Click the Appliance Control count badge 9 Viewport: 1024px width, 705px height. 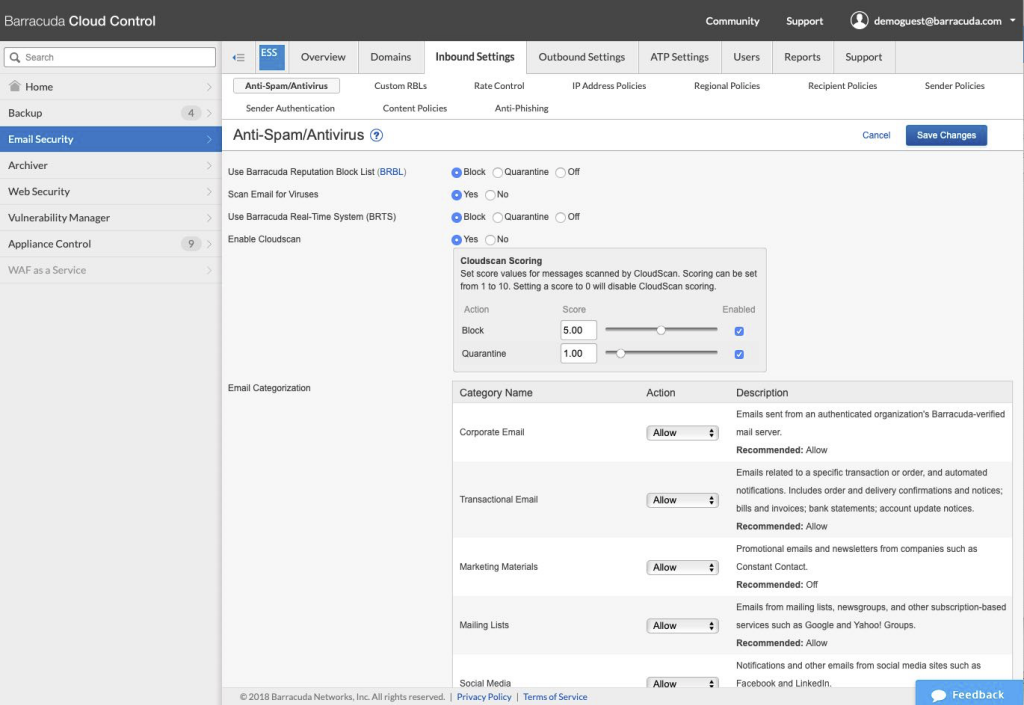click(191, 243)
